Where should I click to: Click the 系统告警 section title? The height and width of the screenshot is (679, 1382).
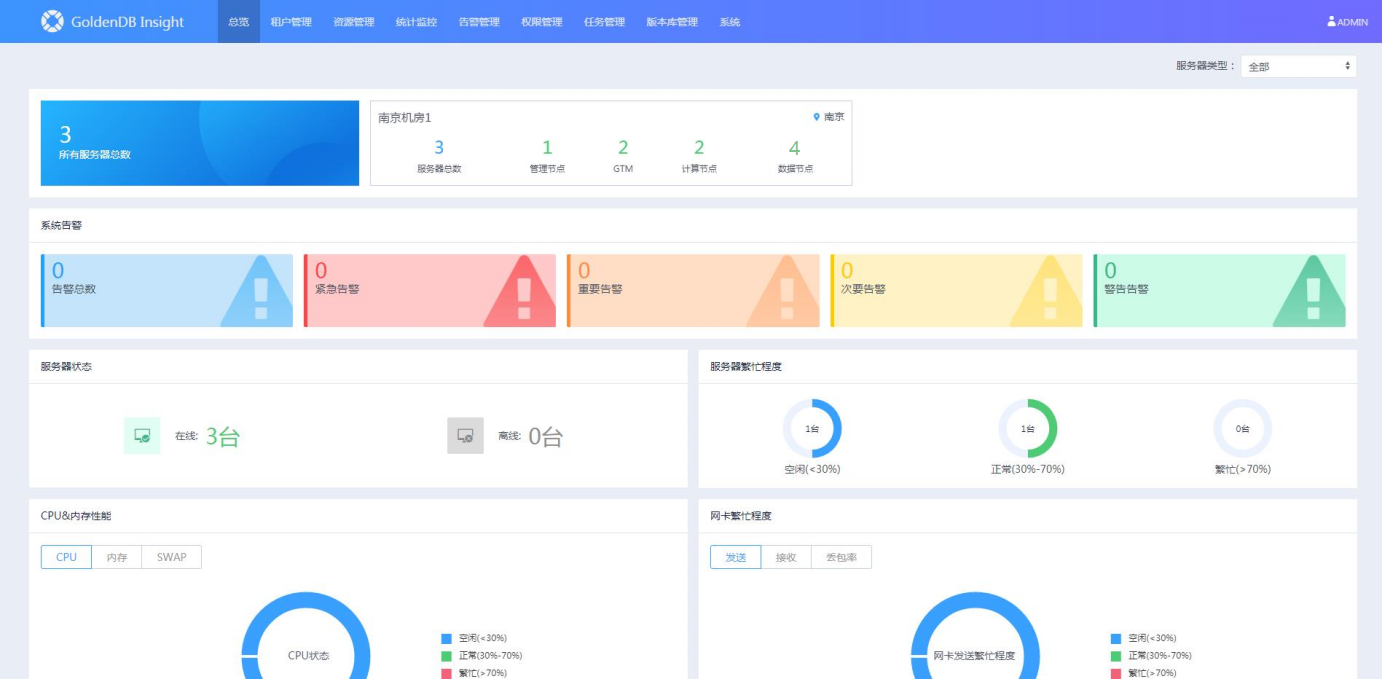coord(61,225)
